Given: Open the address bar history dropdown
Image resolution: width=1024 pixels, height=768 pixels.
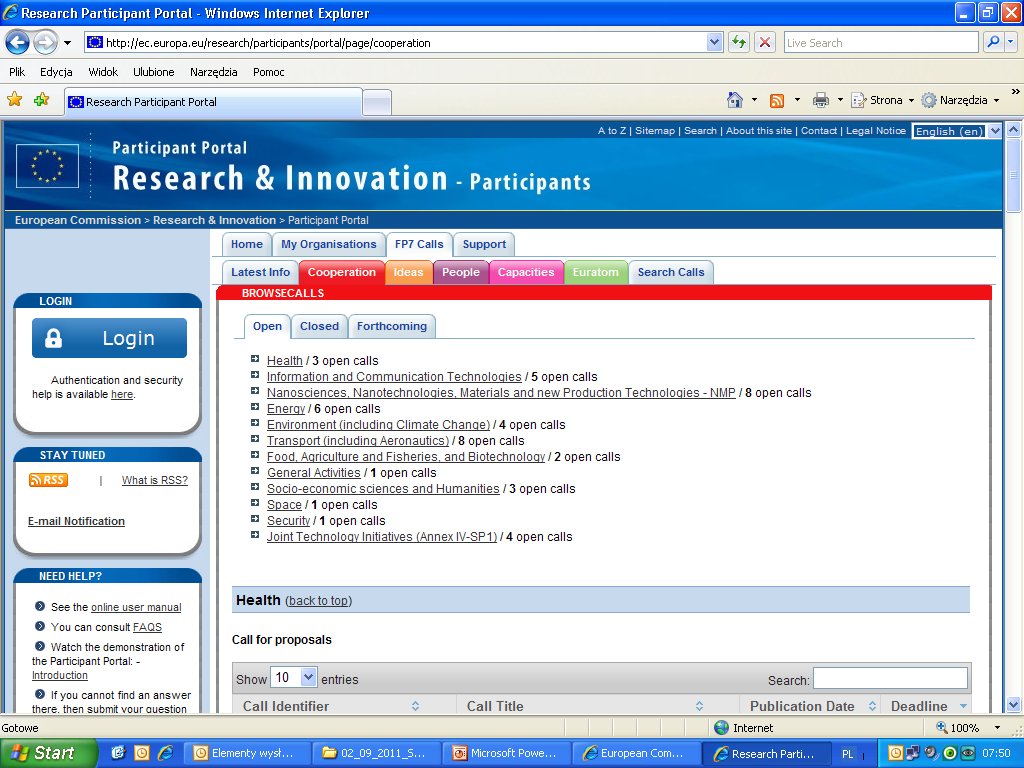Looking at the screenshot, I should point(714,42).
